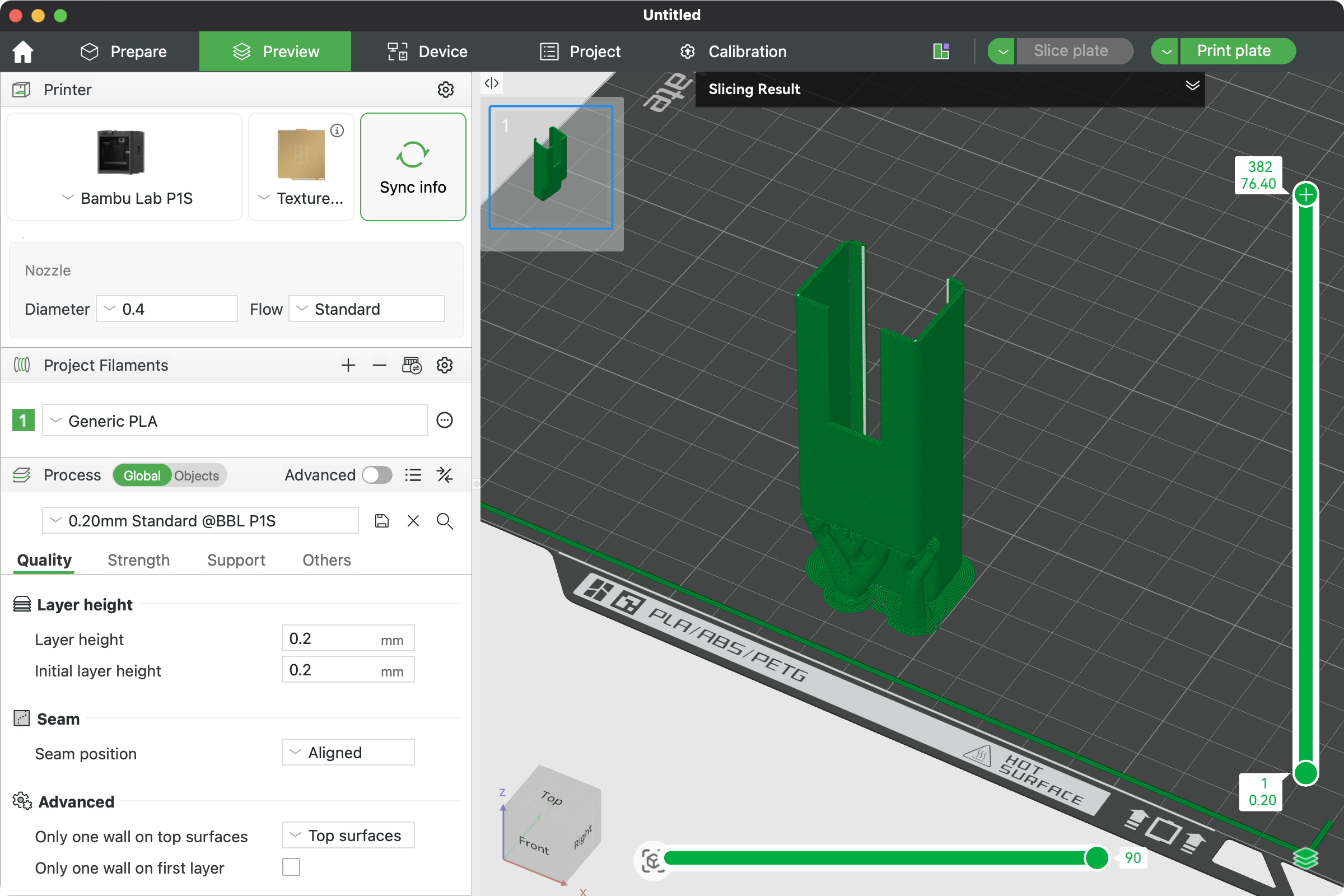Open the Bambu Lab P1S printer dropdown
The width and height of the screenshot is (1344, 896).
(x=127, y=198)
